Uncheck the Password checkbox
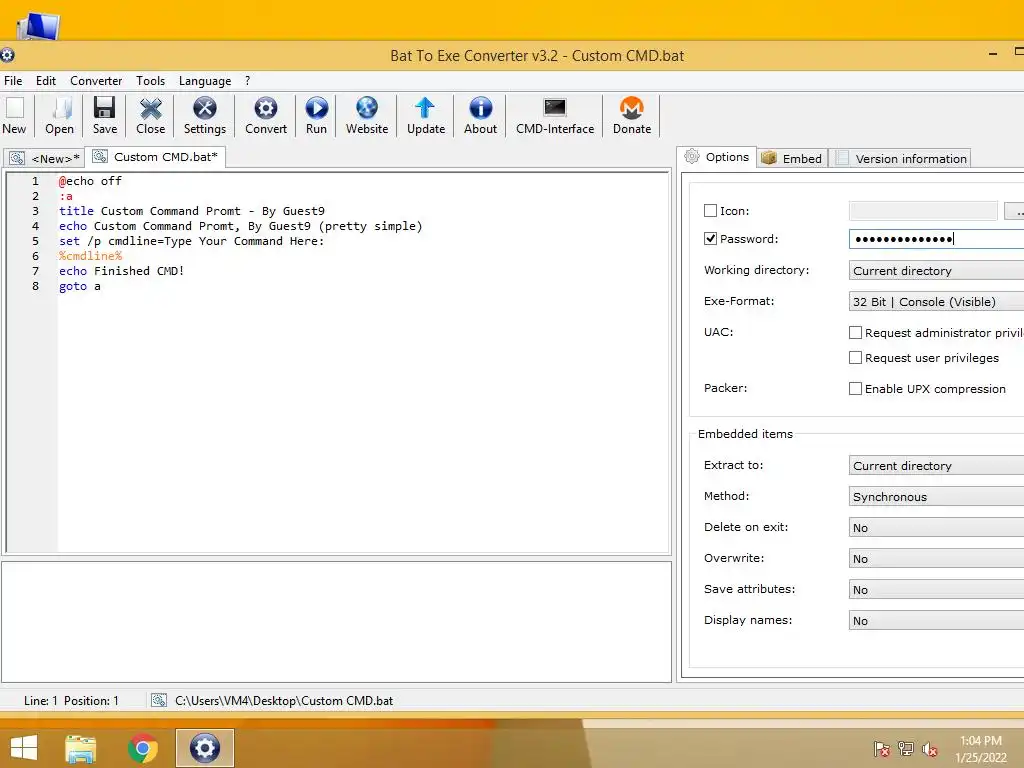Screen dimensions: 1024x768 [x=711, y=238]
